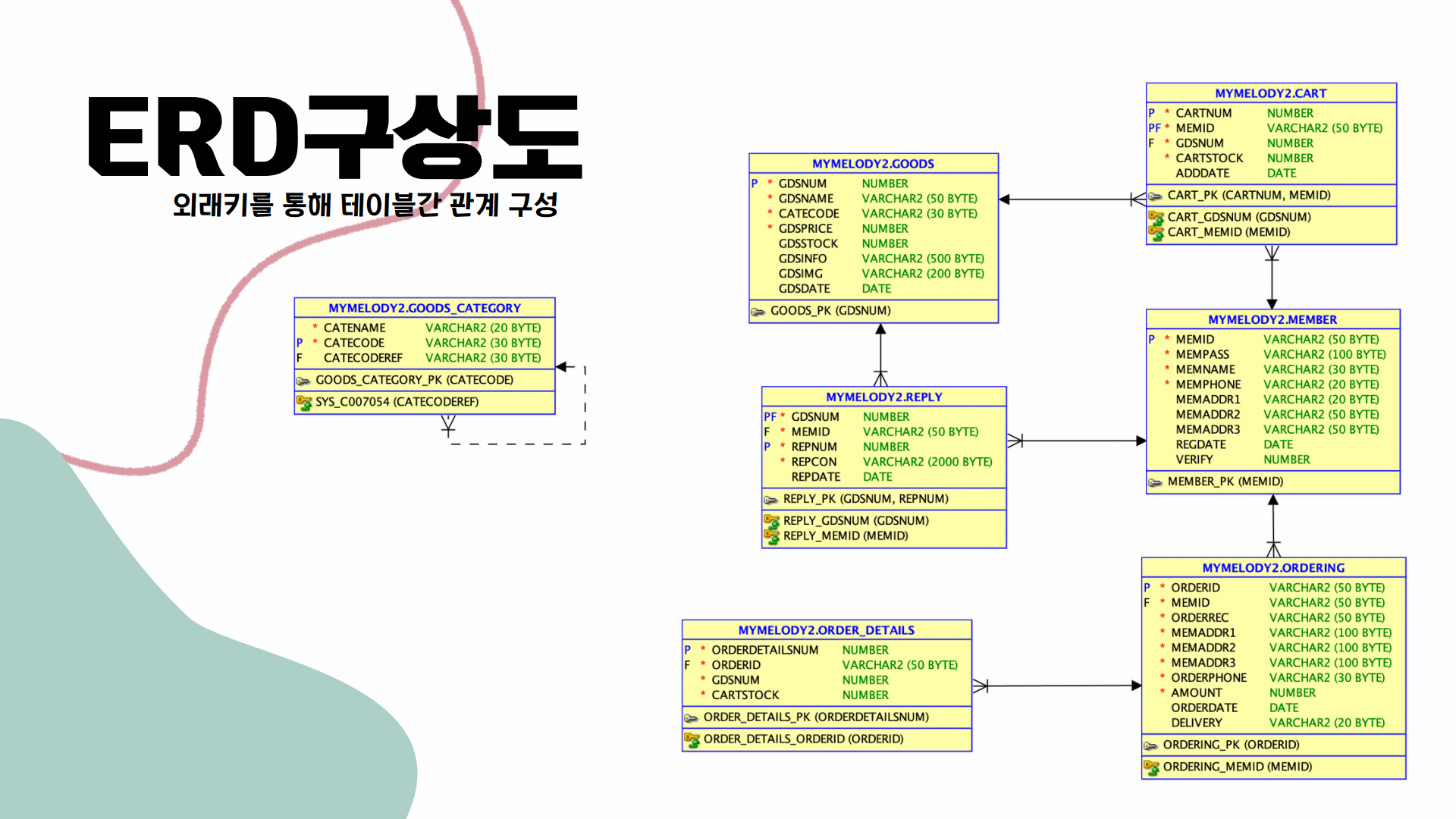
Task: Click the key icon beside GOODS_PK constraint
Action: (759, 310)
